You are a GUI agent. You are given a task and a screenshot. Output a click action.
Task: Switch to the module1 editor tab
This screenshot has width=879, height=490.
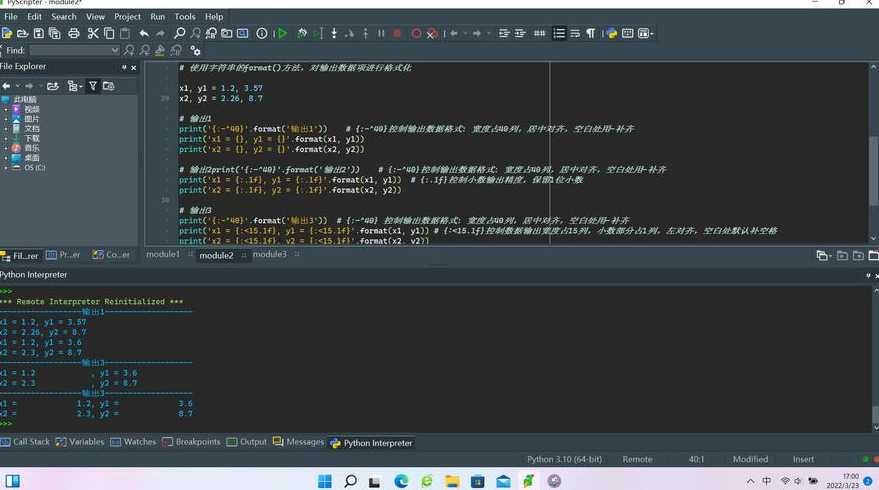163,255
